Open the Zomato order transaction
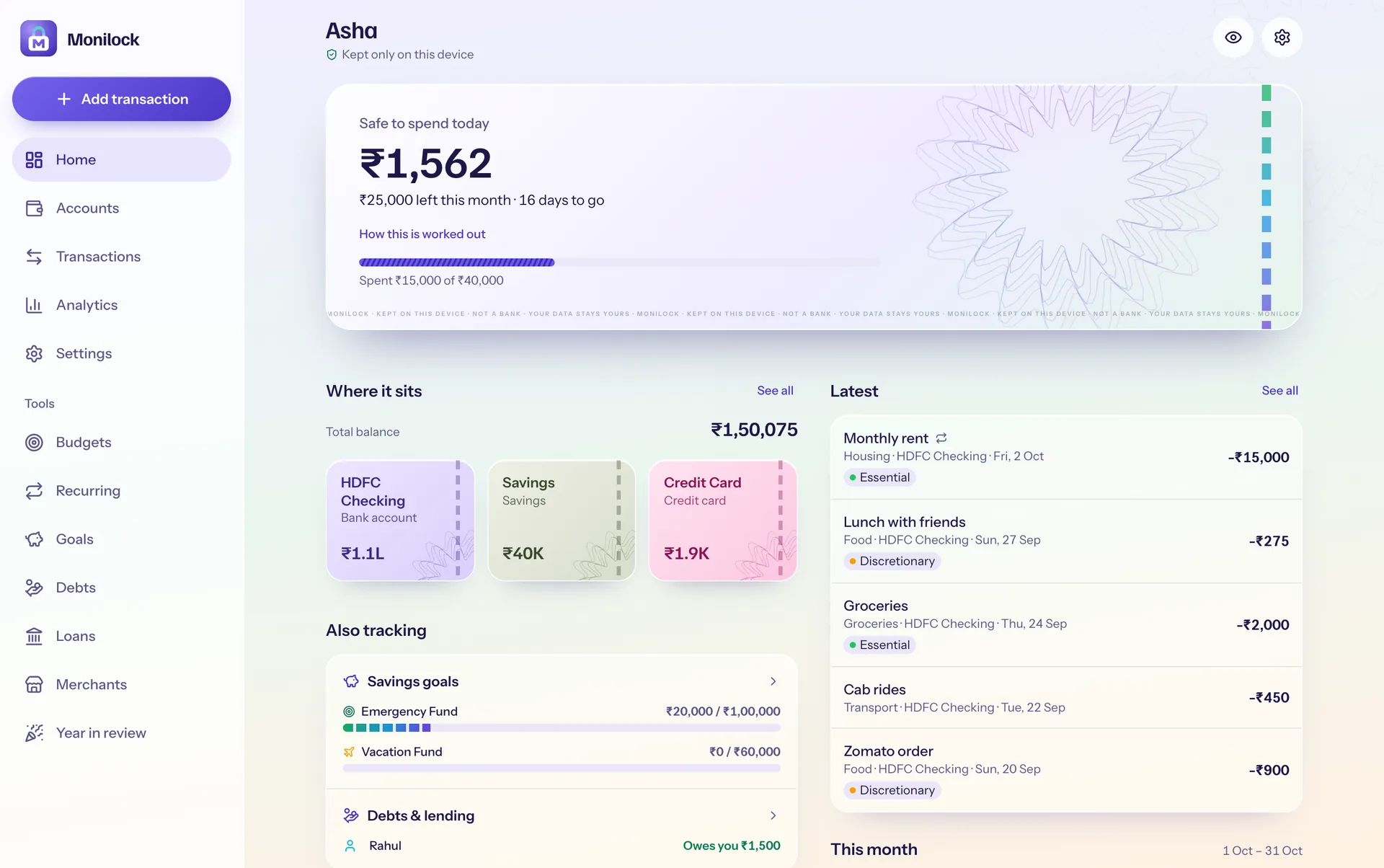This screenshot has height=868, width=1384. (1066, 770)
